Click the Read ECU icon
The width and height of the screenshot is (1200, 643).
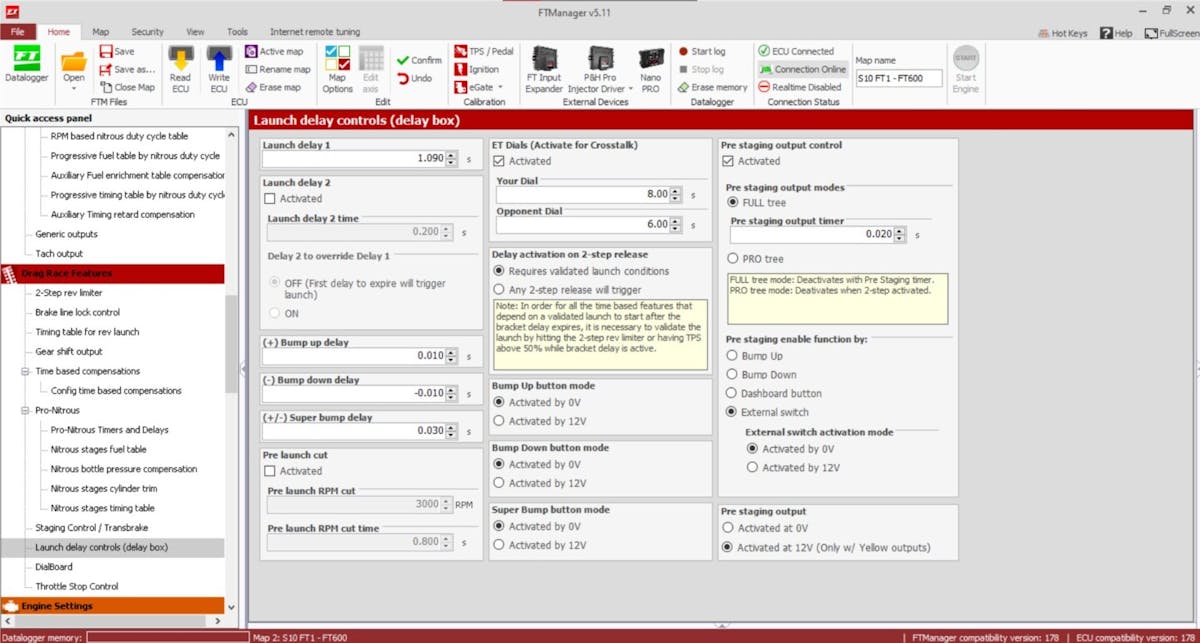(x=180, y=68)
